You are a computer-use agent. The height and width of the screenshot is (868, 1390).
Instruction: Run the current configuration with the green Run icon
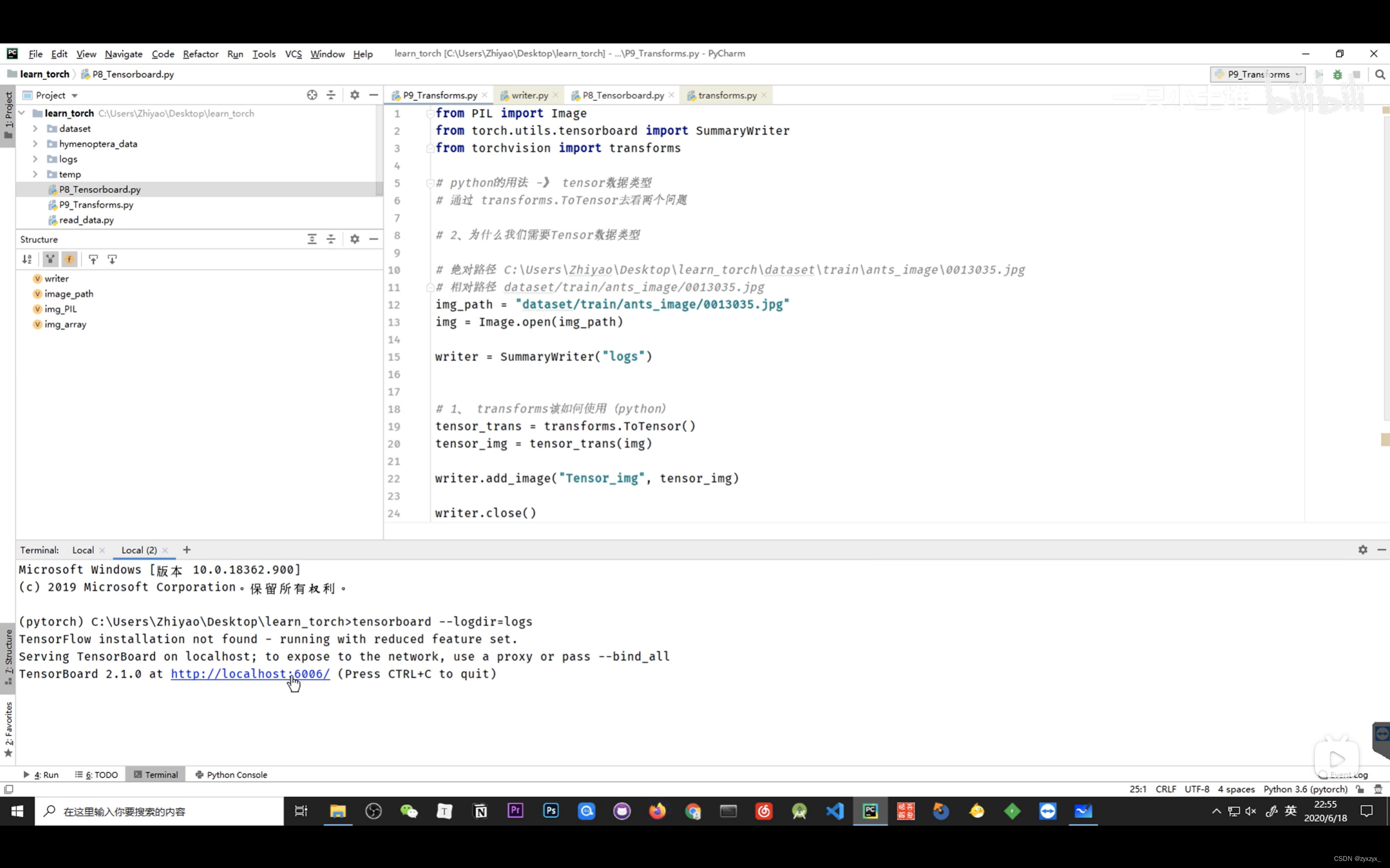point(1319,74)
